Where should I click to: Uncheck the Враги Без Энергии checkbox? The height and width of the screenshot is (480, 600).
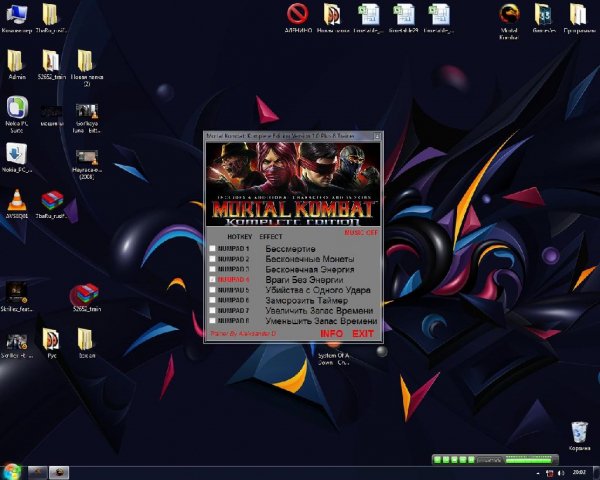212,280
